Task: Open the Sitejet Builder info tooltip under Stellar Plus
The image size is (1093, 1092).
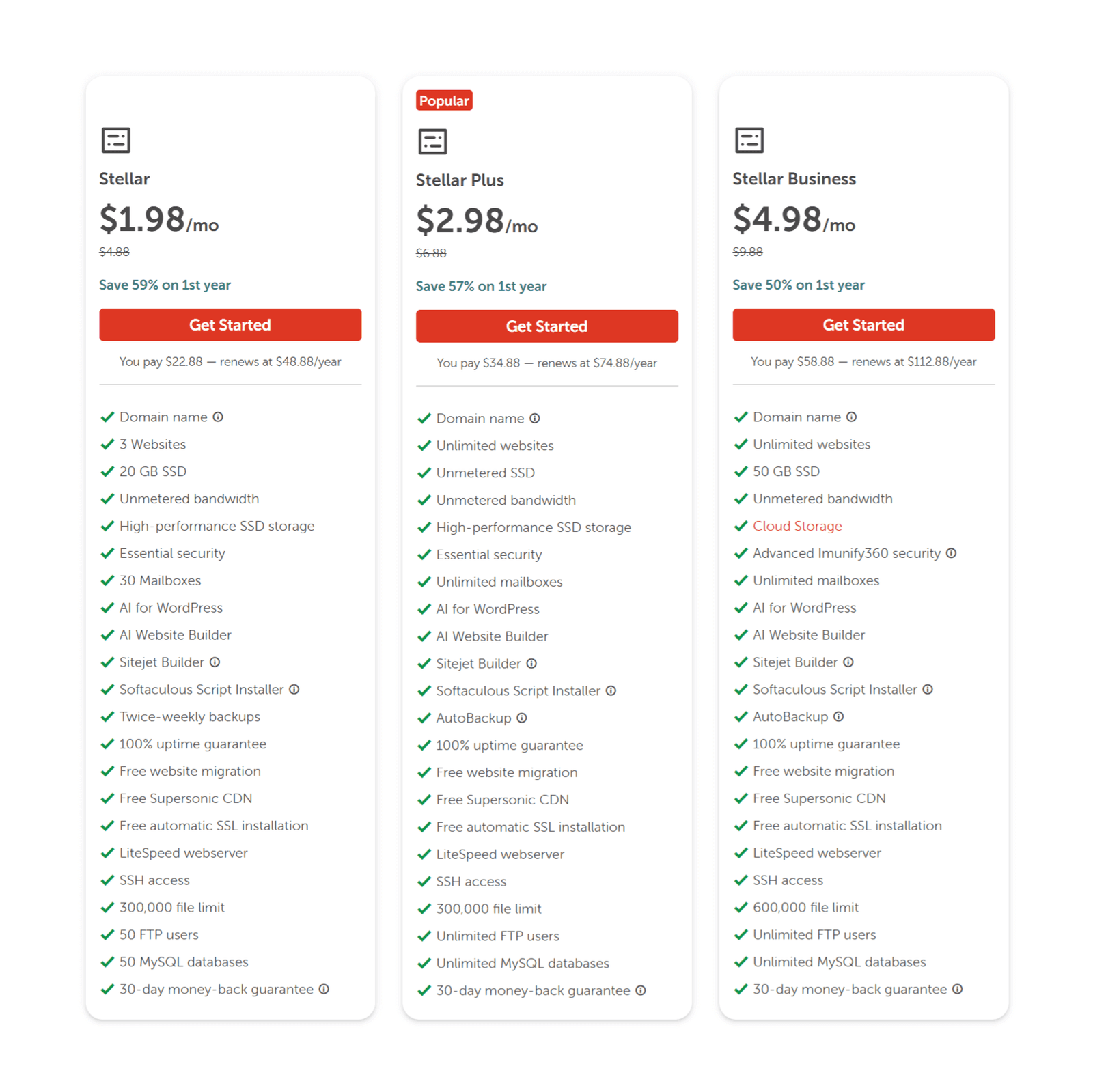Action: 532,663
